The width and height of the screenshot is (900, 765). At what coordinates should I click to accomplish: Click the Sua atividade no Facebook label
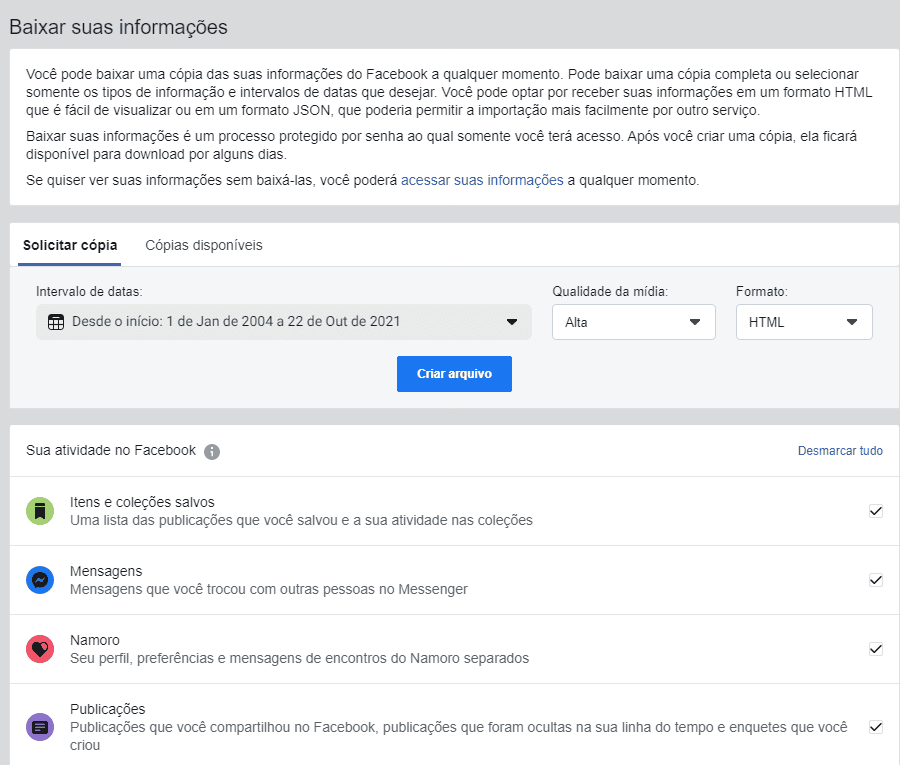pos(111,451)
